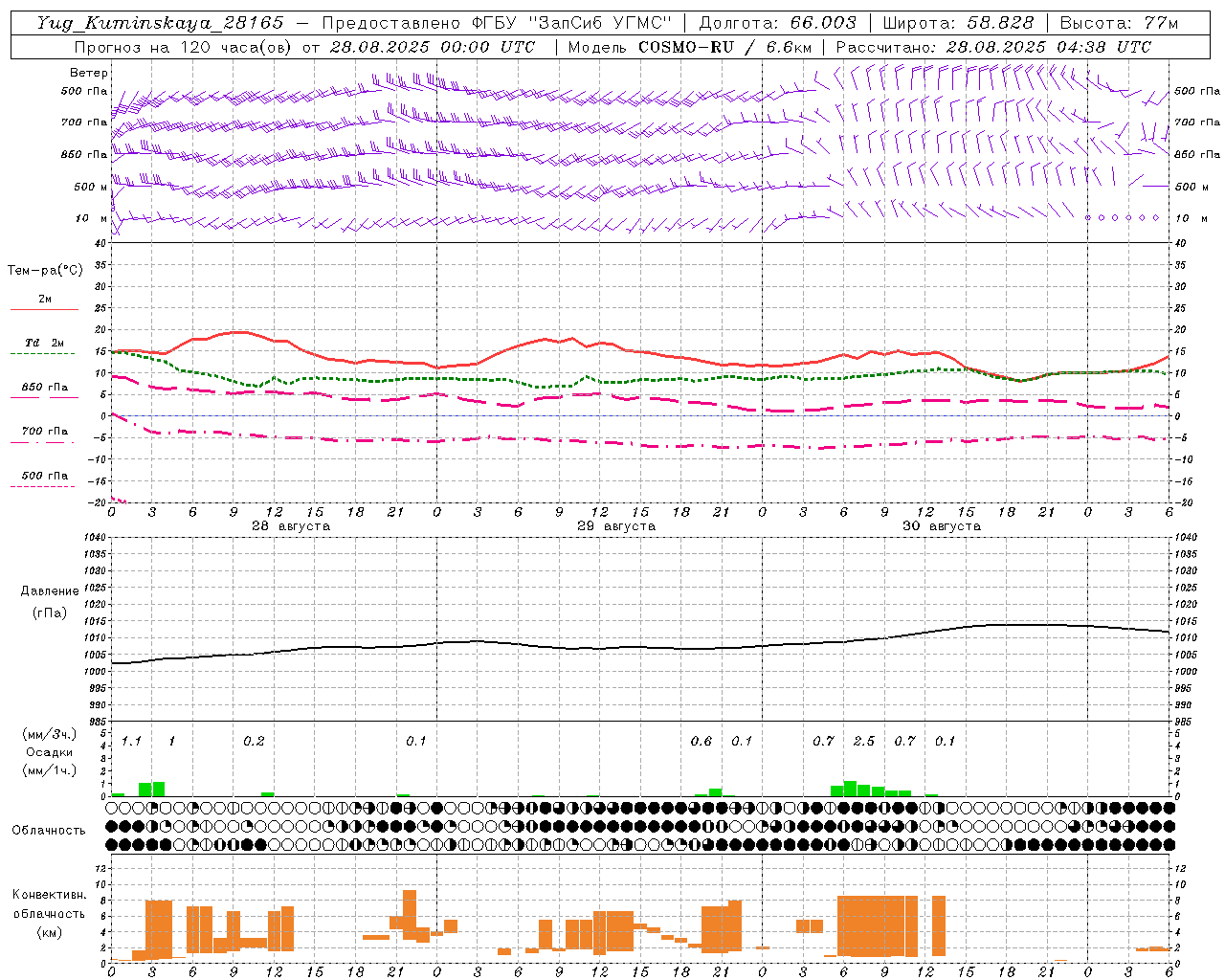Click the station title Yug_Kuminskaya_28165
The height and width of the screenshot is (980, 1225).
pyautogui.click(x=161, y=23)
